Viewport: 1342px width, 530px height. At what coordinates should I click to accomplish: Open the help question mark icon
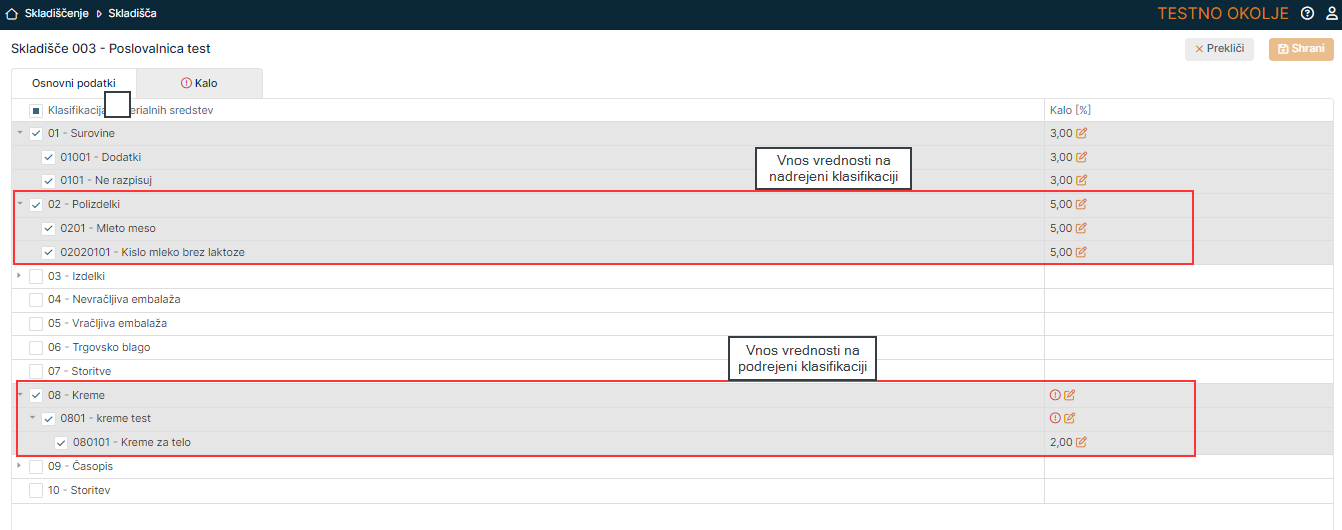click(1307, 14)
